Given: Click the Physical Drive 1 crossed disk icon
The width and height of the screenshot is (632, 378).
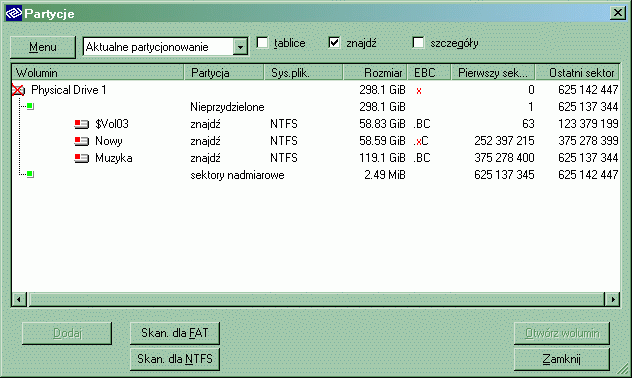Looking at the screenshot, I should click(x=18, y=90).
